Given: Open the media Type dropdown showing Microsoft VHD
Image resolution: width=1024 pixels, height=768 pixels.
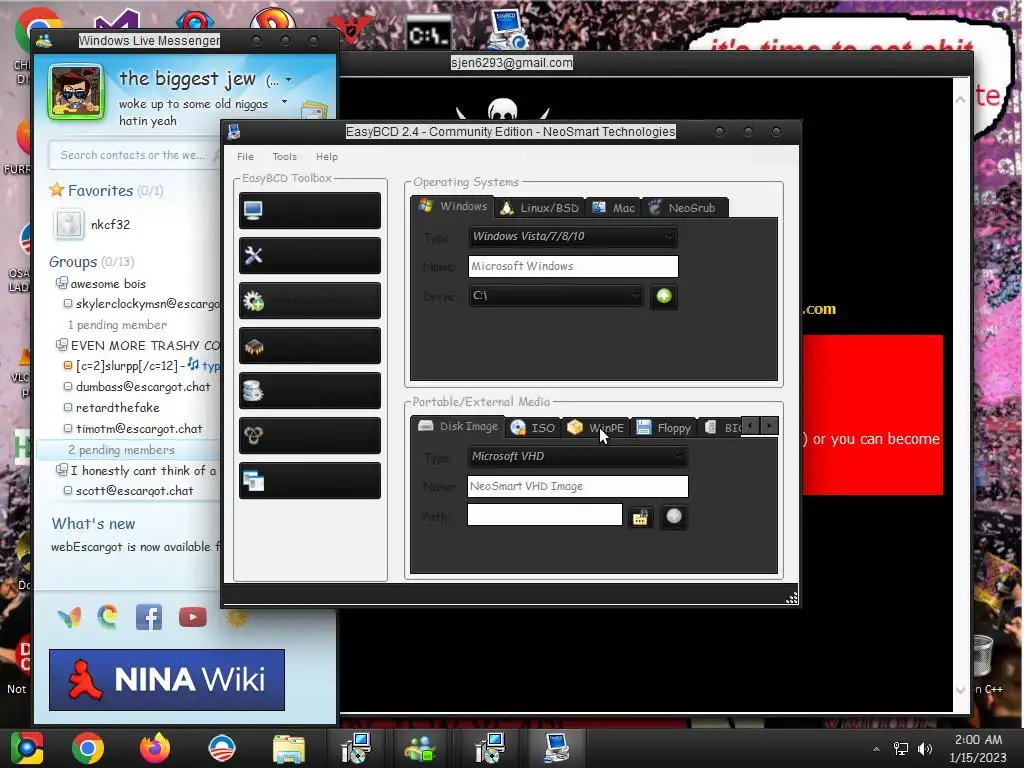Looking at the screenshot, I should (x=577, y=456).
